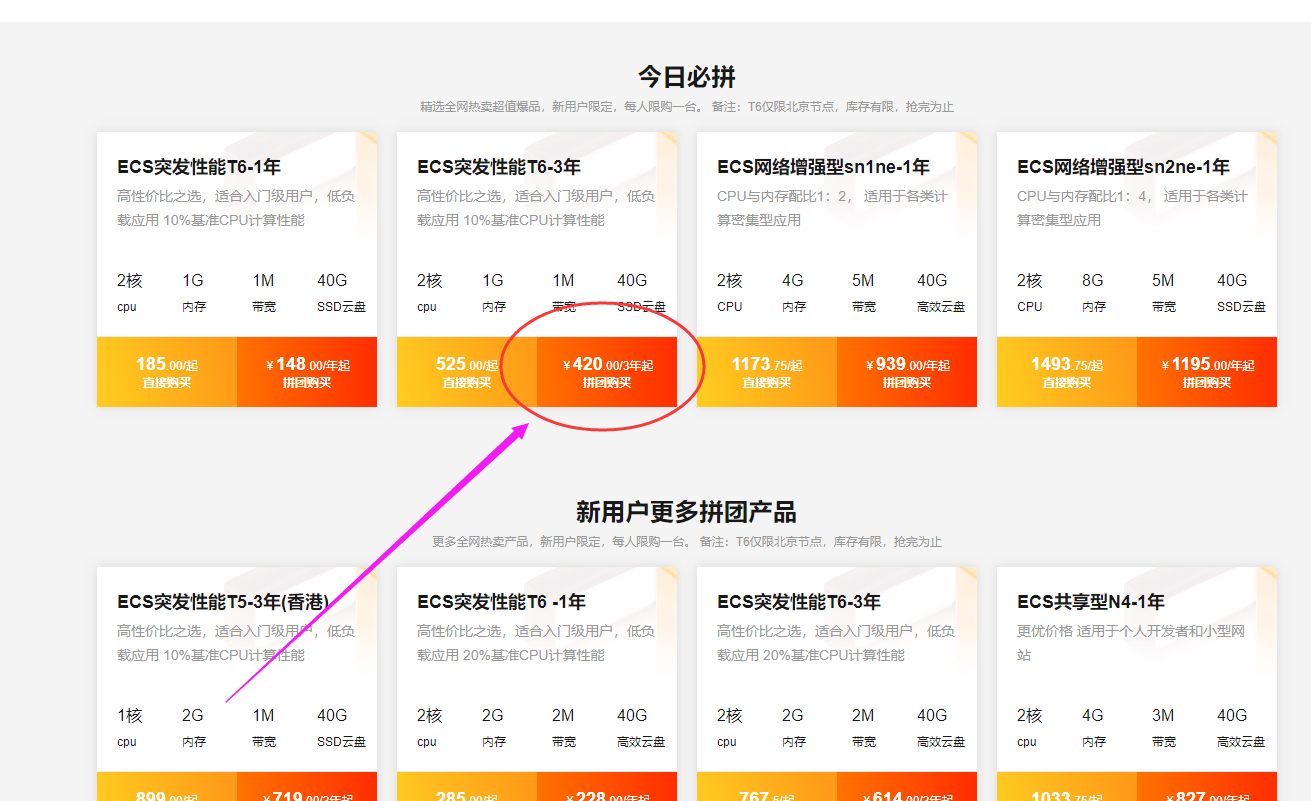Open the ECS突发性能T5-3年(香港) card title

point(223,602)
